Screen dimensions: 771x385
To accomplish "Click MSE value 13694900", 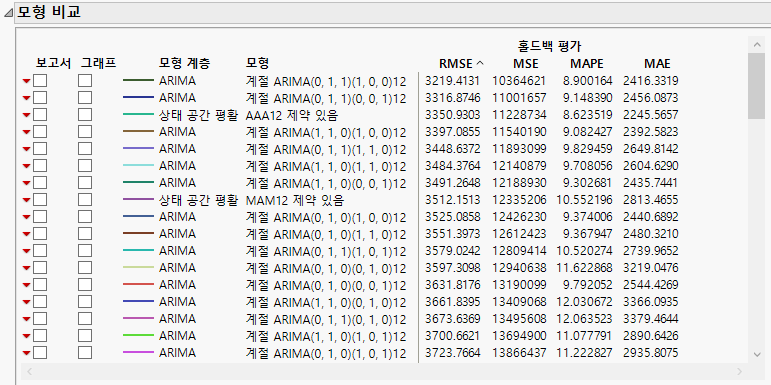I will [x=519, y=336].
